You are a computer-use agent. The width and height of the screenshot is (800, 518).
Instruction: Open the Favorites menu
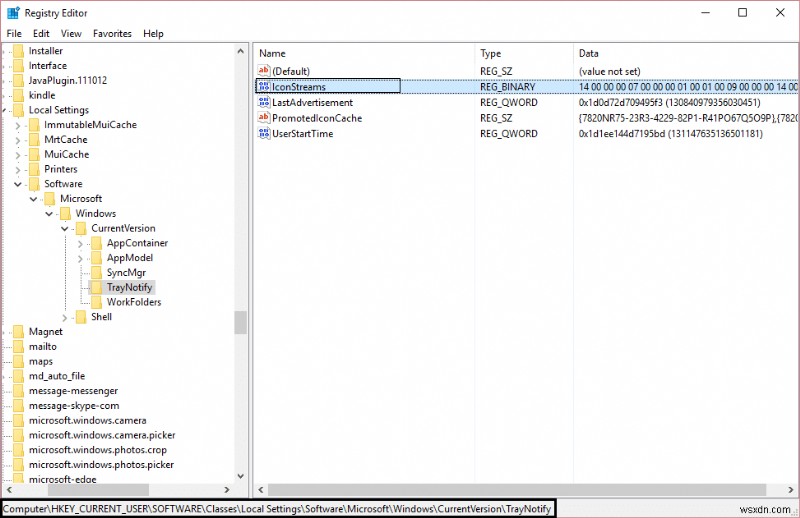[112, 34]
